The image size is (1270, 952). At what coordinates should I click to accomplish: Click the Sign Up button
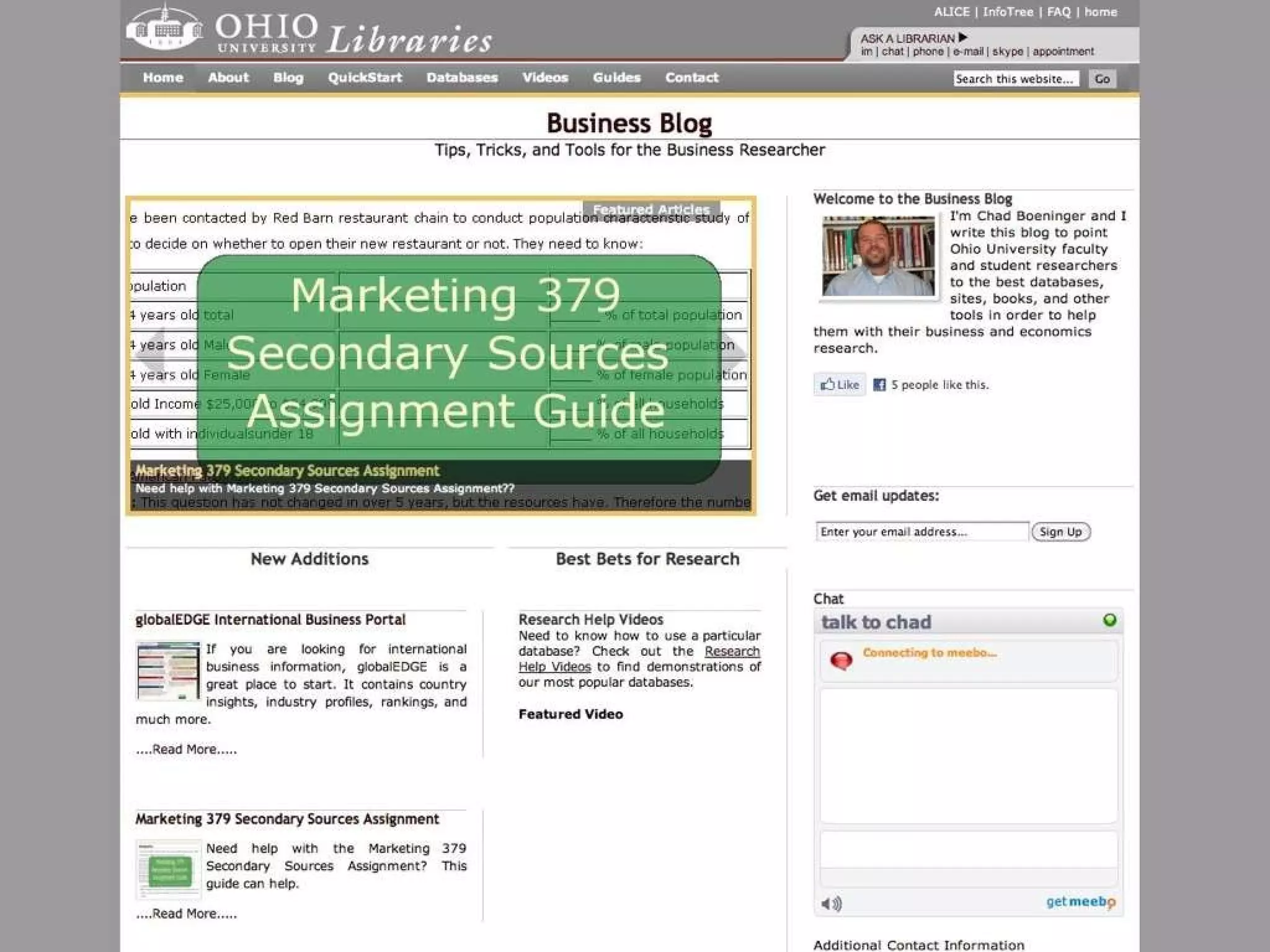click(x=1060, y=532)
